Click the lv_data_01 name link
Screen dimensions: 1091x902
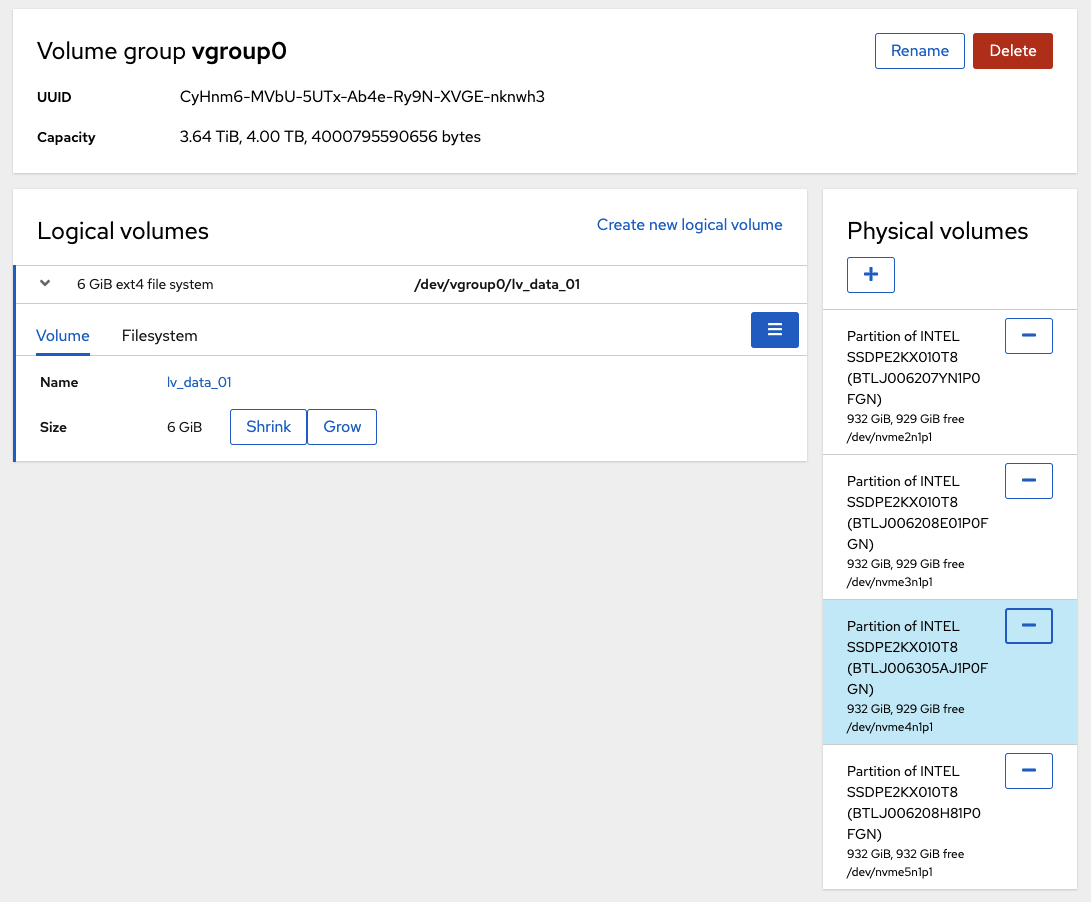[x=199, y=382]
